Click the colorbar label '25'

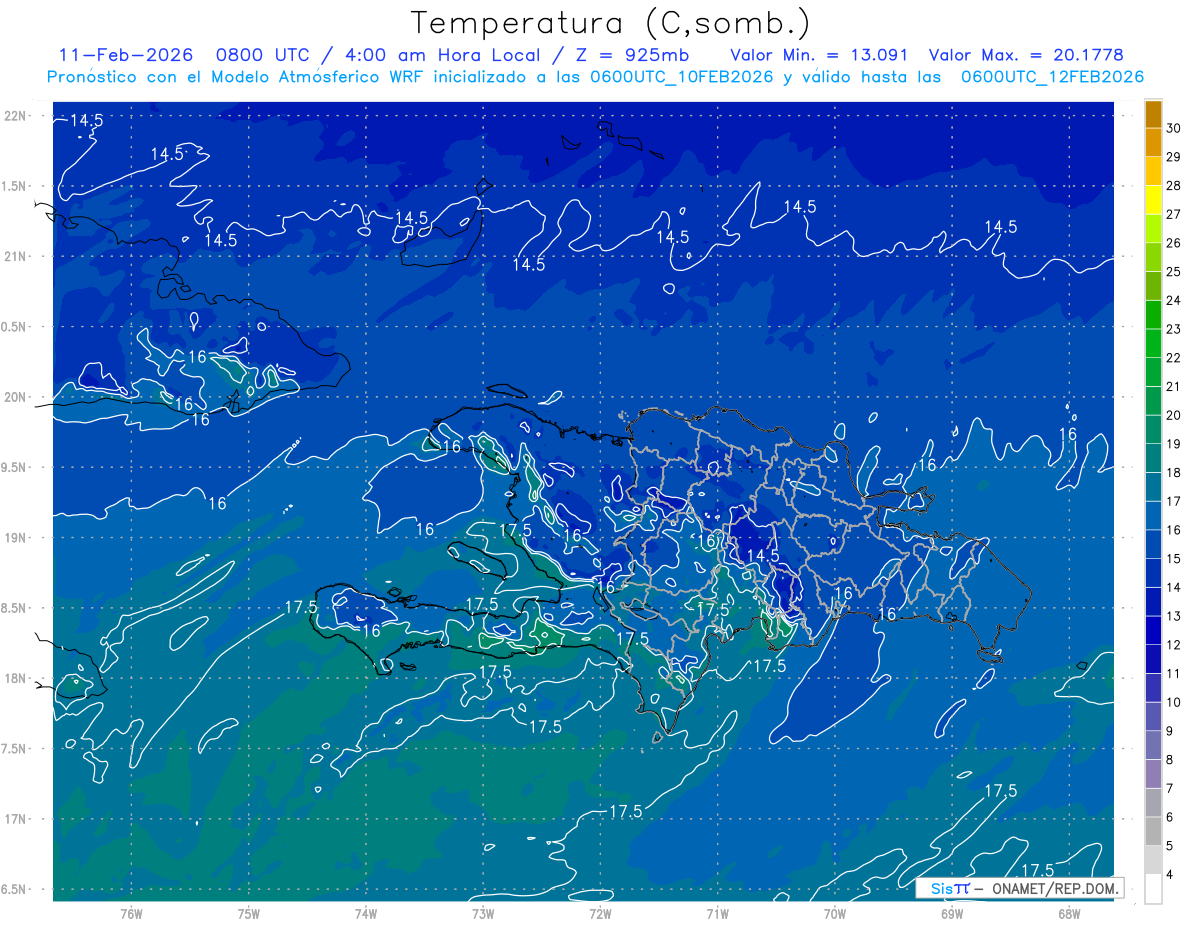pyautogui.click(x=1173, y=272)
